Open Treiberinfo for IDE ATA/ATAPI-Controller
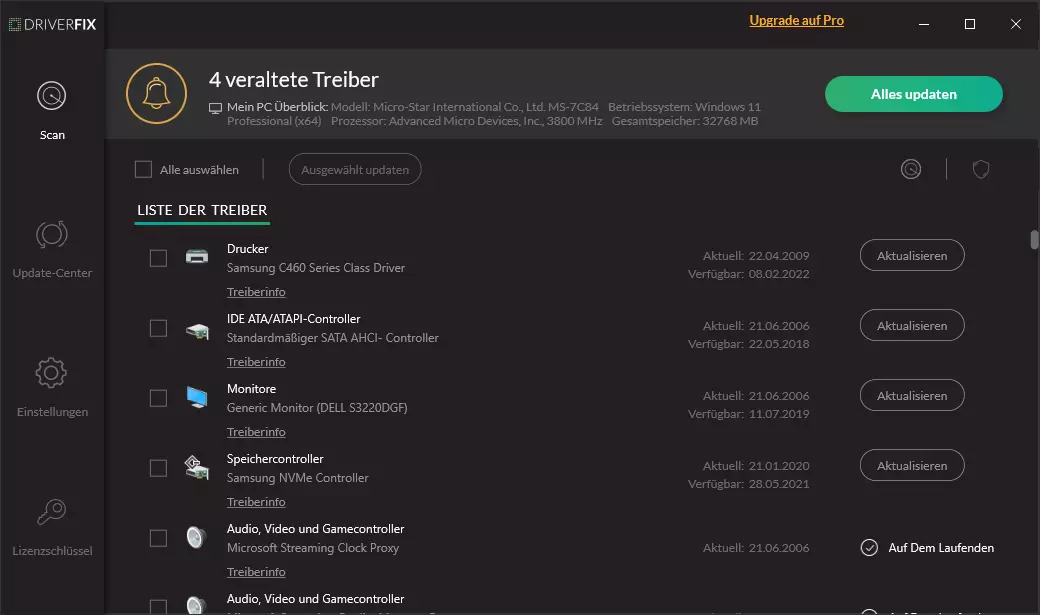 click(256, 362)
